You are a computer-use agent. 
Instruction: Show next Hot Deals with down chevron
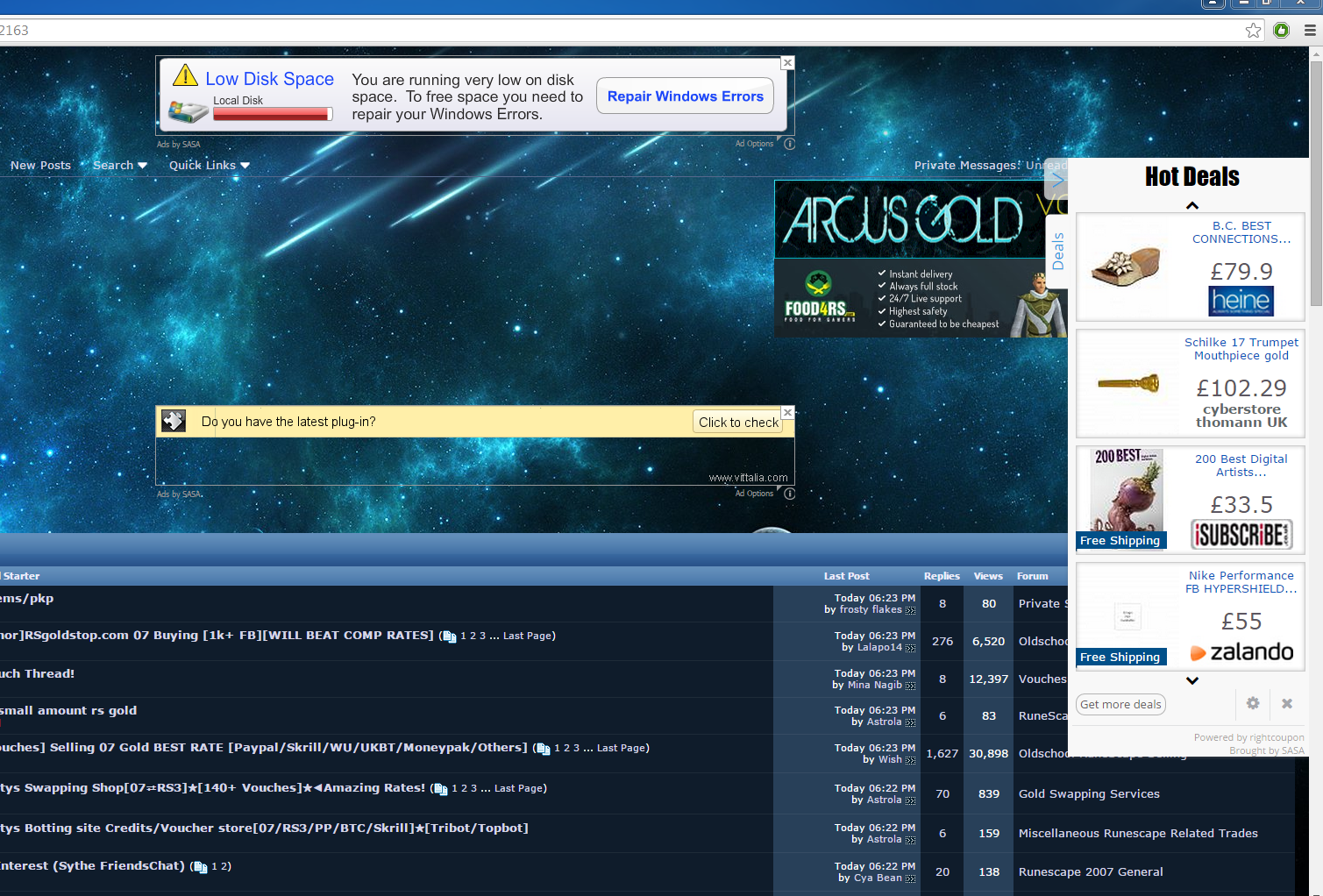[1192, 680]
